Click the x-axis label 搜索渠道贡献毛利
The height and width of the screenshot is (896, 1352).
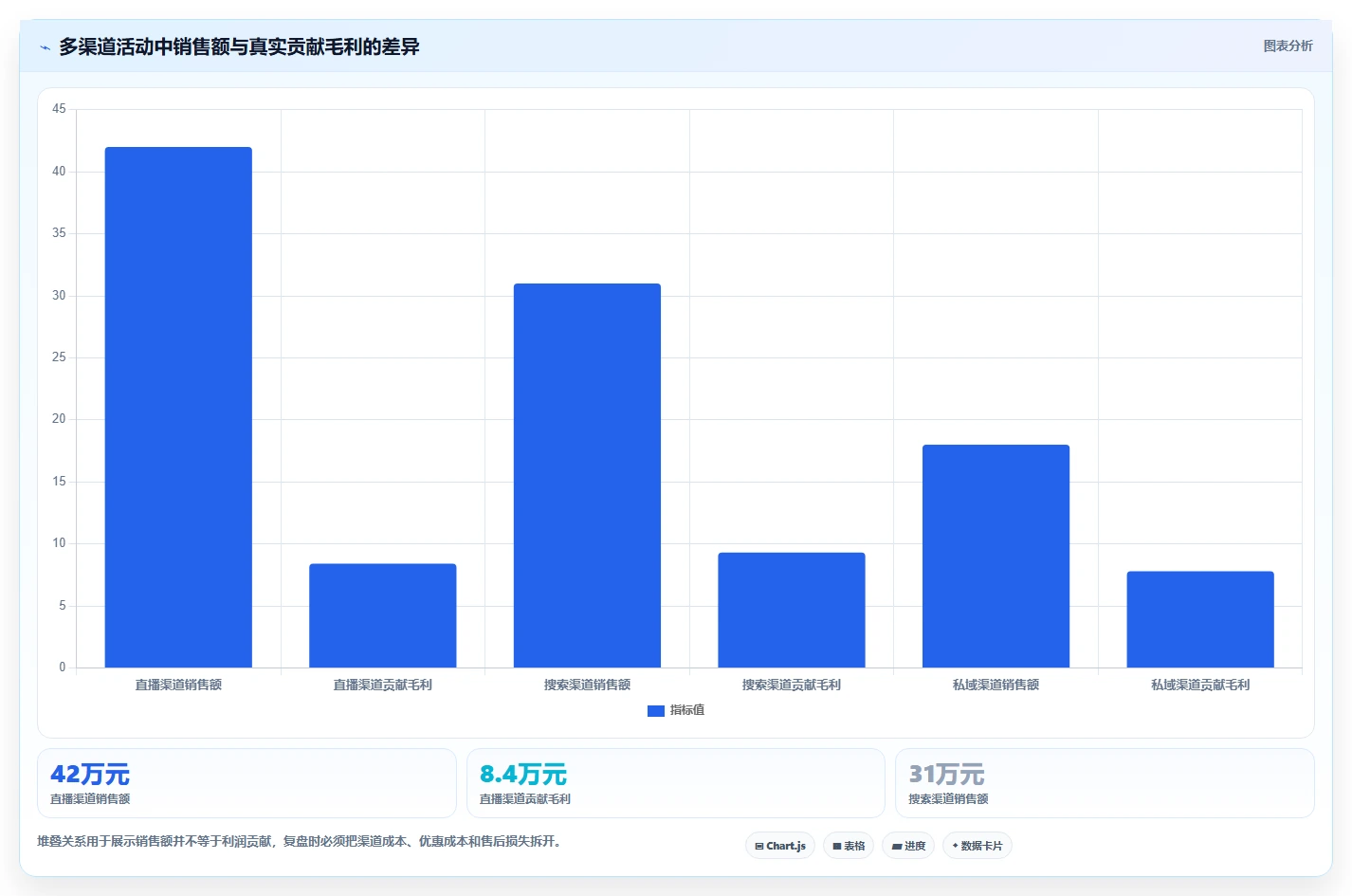click(x=792, y=685)
